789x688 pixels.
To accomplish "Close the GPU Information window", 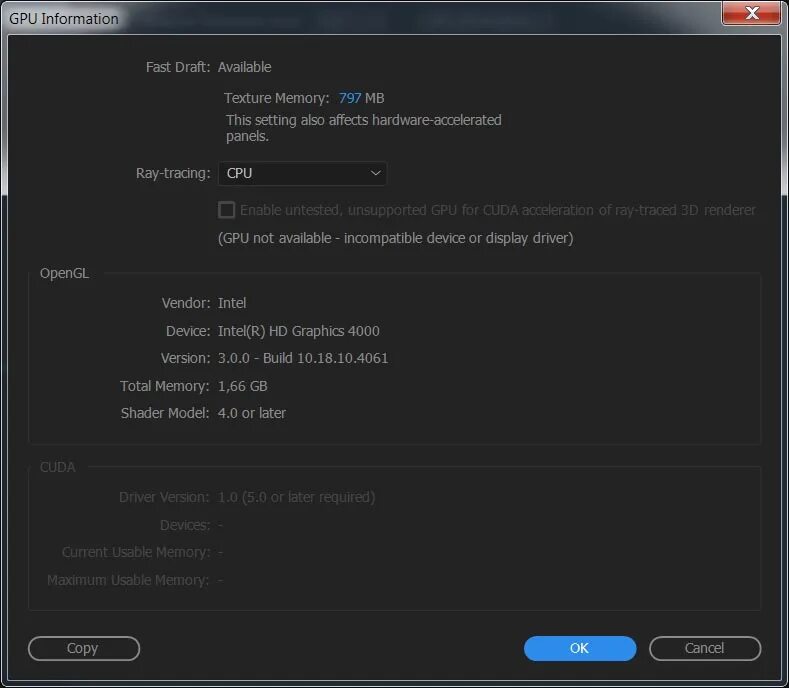I will pyautogui.click(x=752, y=13).
